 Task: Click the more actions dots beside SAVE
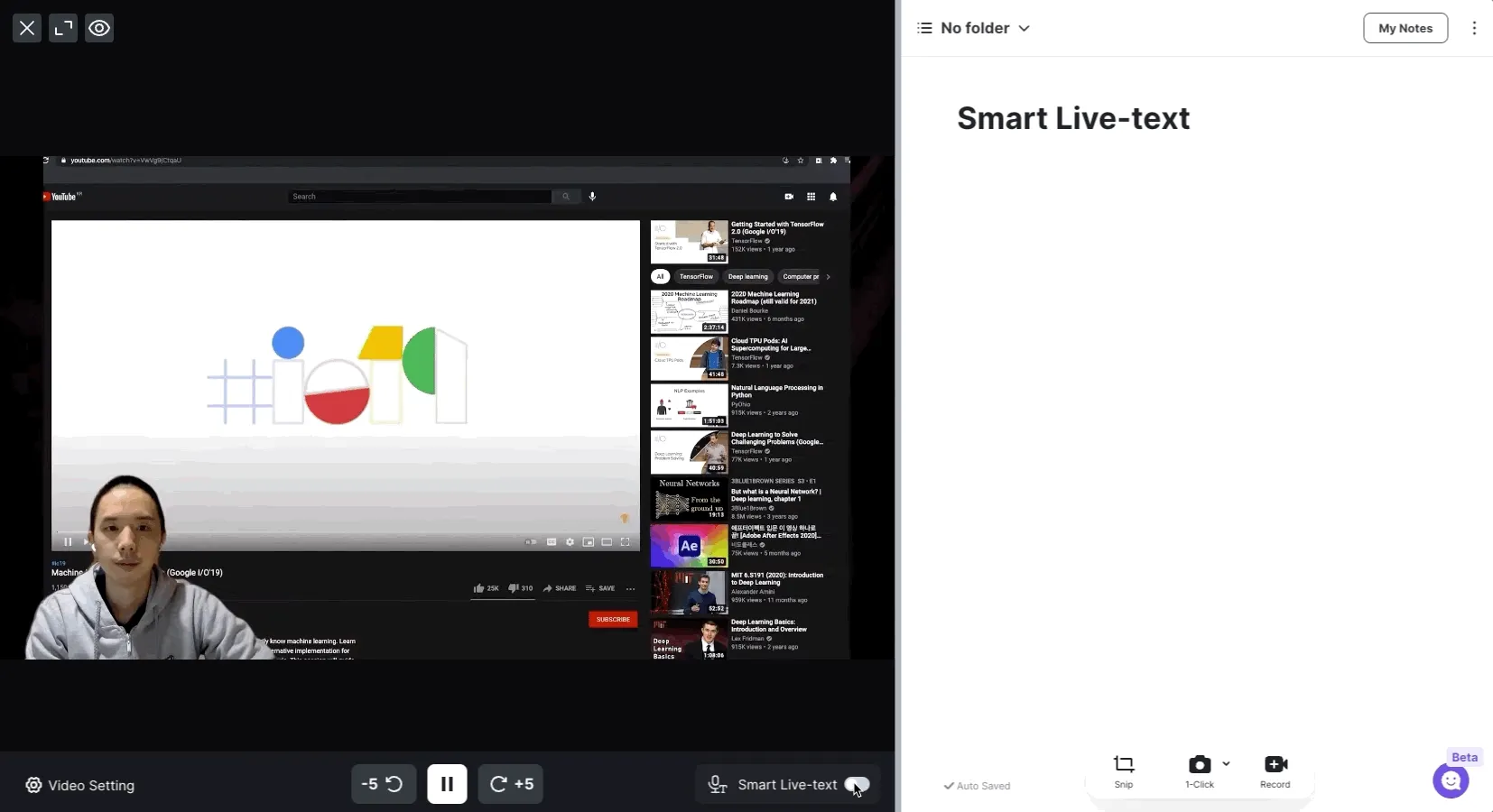coord(631,588)
